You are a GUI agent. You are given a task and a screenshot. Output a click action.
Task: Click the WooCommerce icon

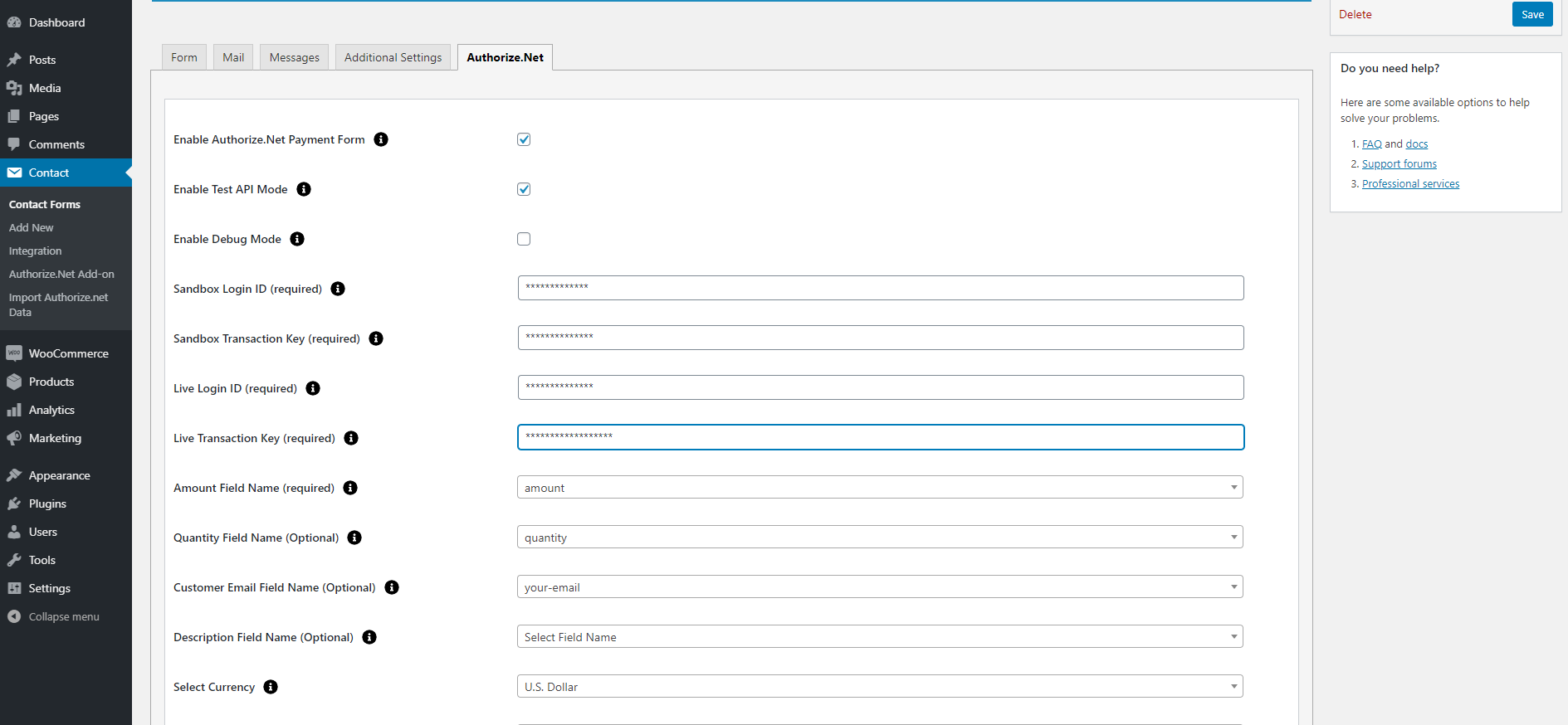tap(14, 353)
